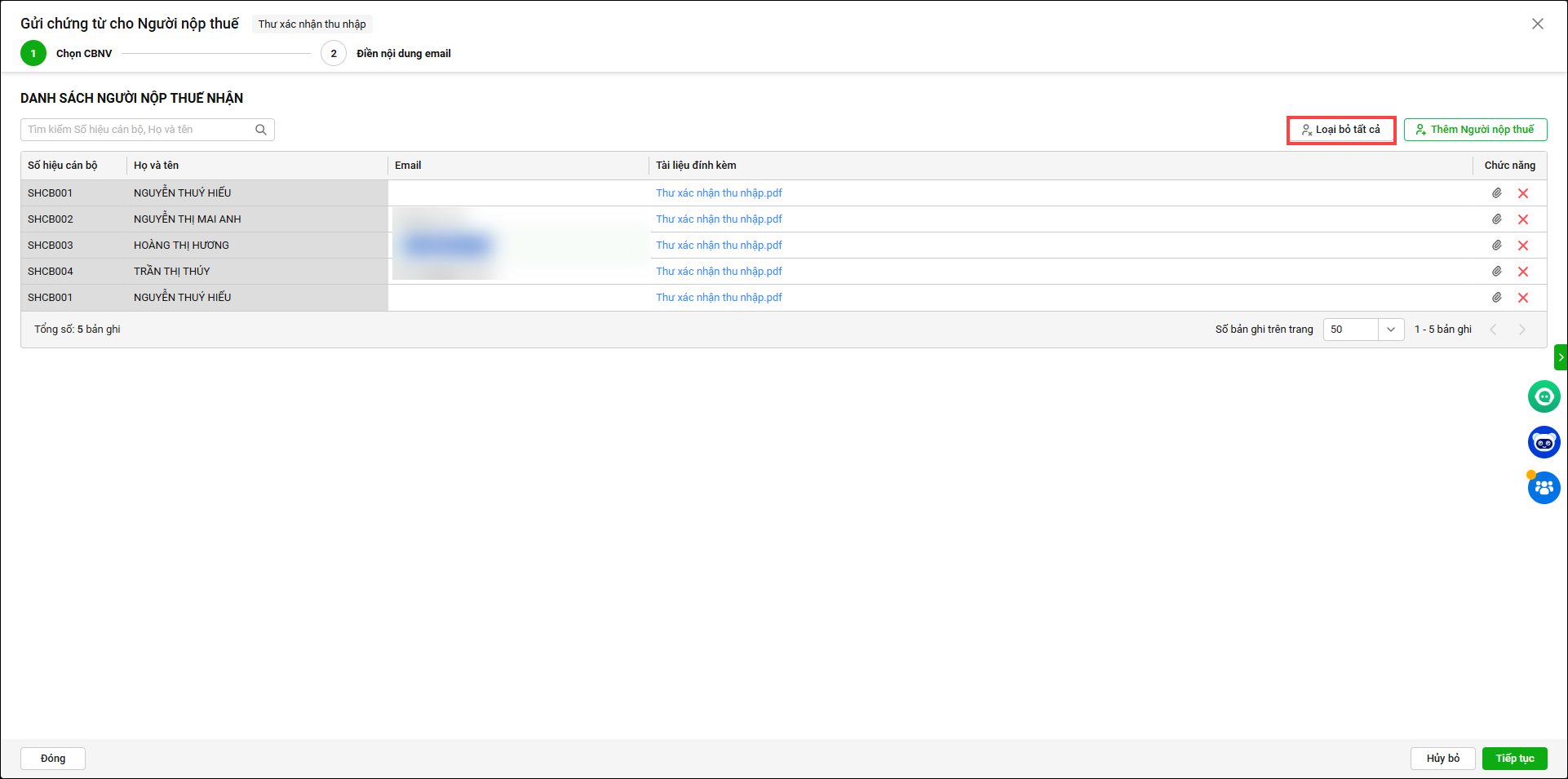Open the green chat support icon

pos(1544,397)
